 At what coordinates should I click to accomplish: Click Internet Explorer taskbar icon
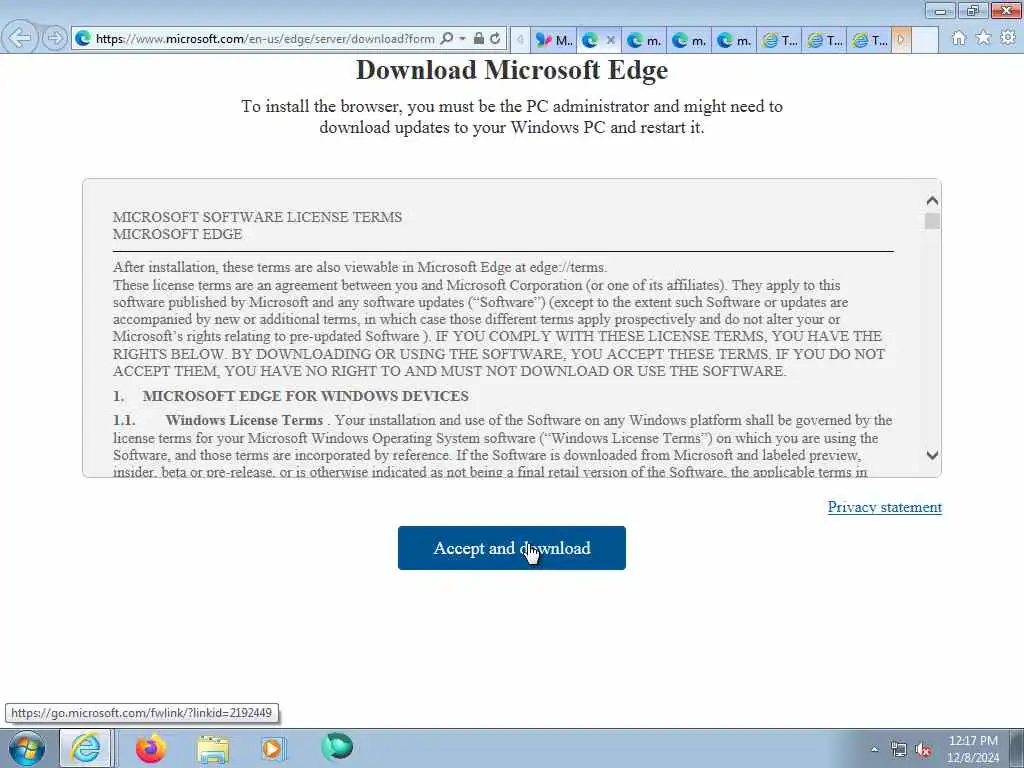tap(86, 748)
